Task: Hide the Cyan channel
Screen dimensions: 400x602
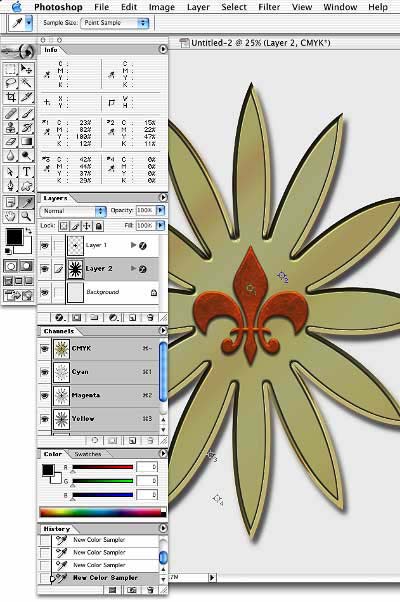Action: pos(45,372)
